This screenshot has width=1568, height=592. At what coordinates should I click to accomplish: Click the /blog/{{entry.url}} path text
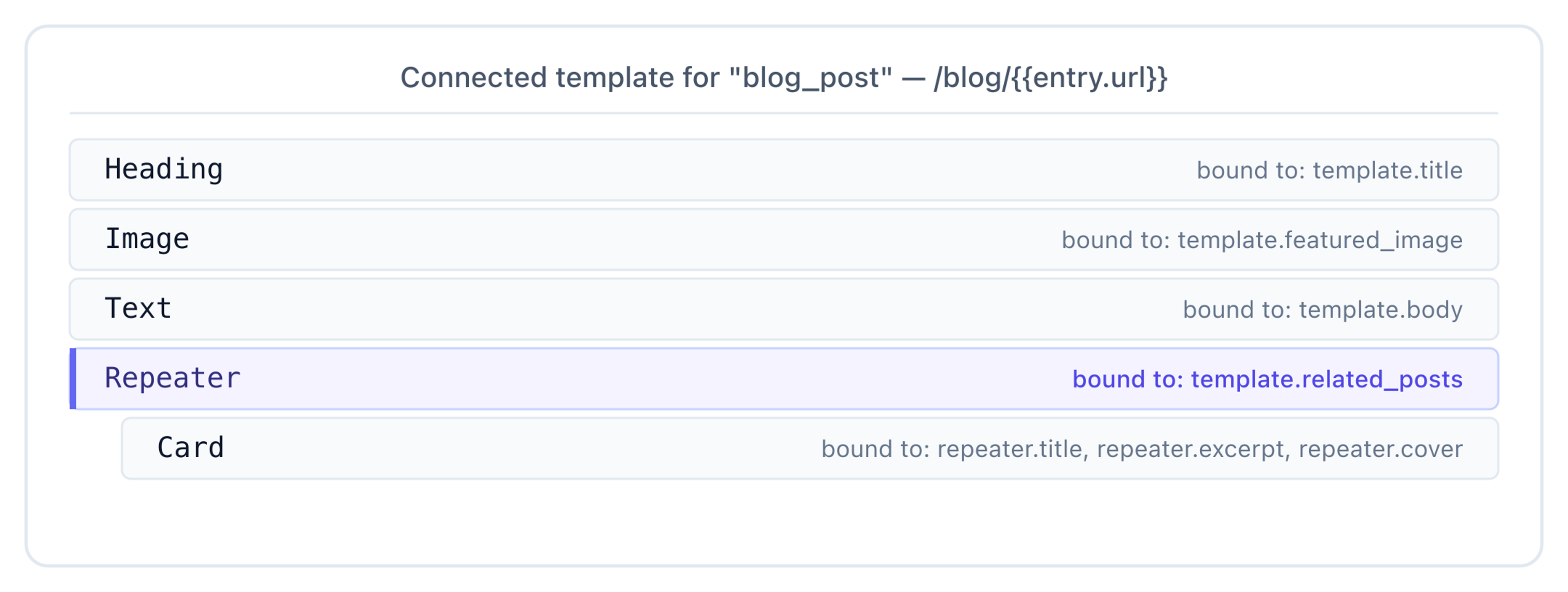(1051, 78)
